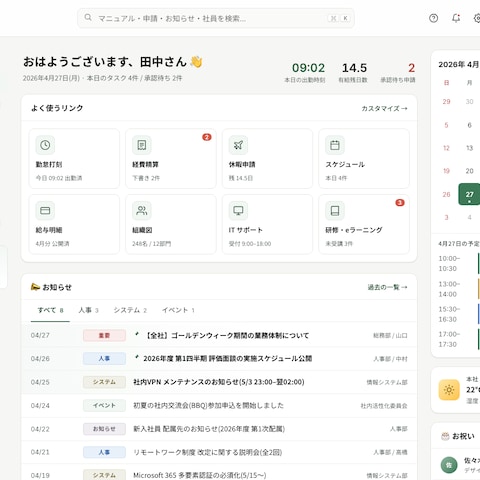
Task: Click the search magnifier icon
Action: (x=88, y=17)
